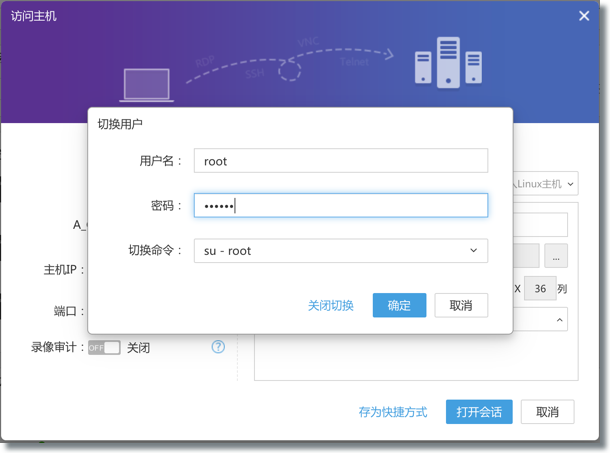Click the laptop icon in the banner
The image size is (610, 453).
point(147,84)
